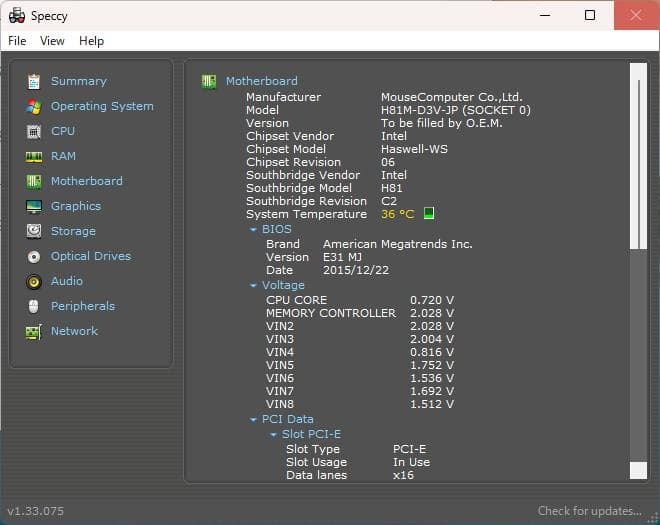The width and height of the screenshot is (660, 525).
Task: Click the PCI Data heading
Action: [287, 419]
